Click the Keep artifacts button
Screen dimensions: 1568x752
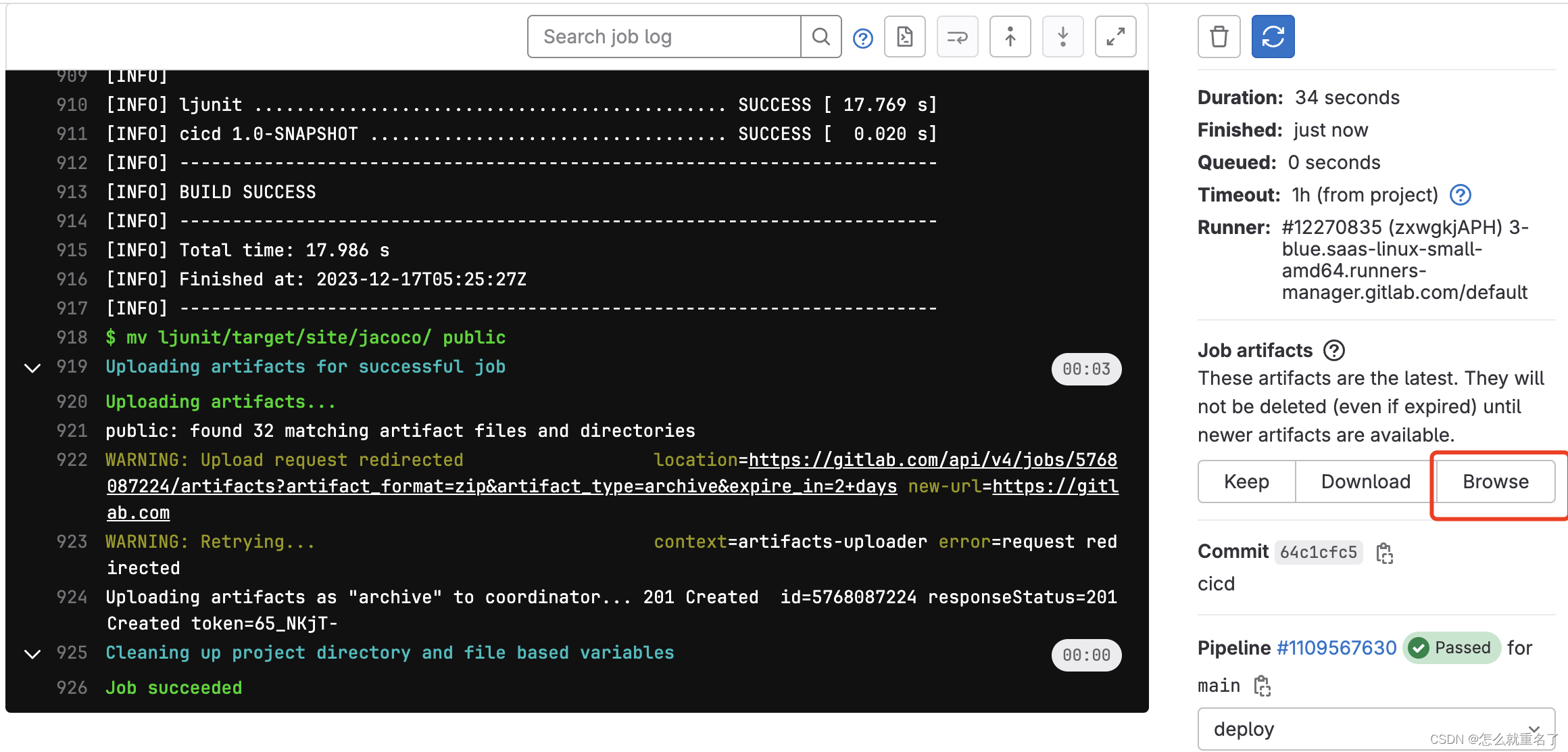1244,481
